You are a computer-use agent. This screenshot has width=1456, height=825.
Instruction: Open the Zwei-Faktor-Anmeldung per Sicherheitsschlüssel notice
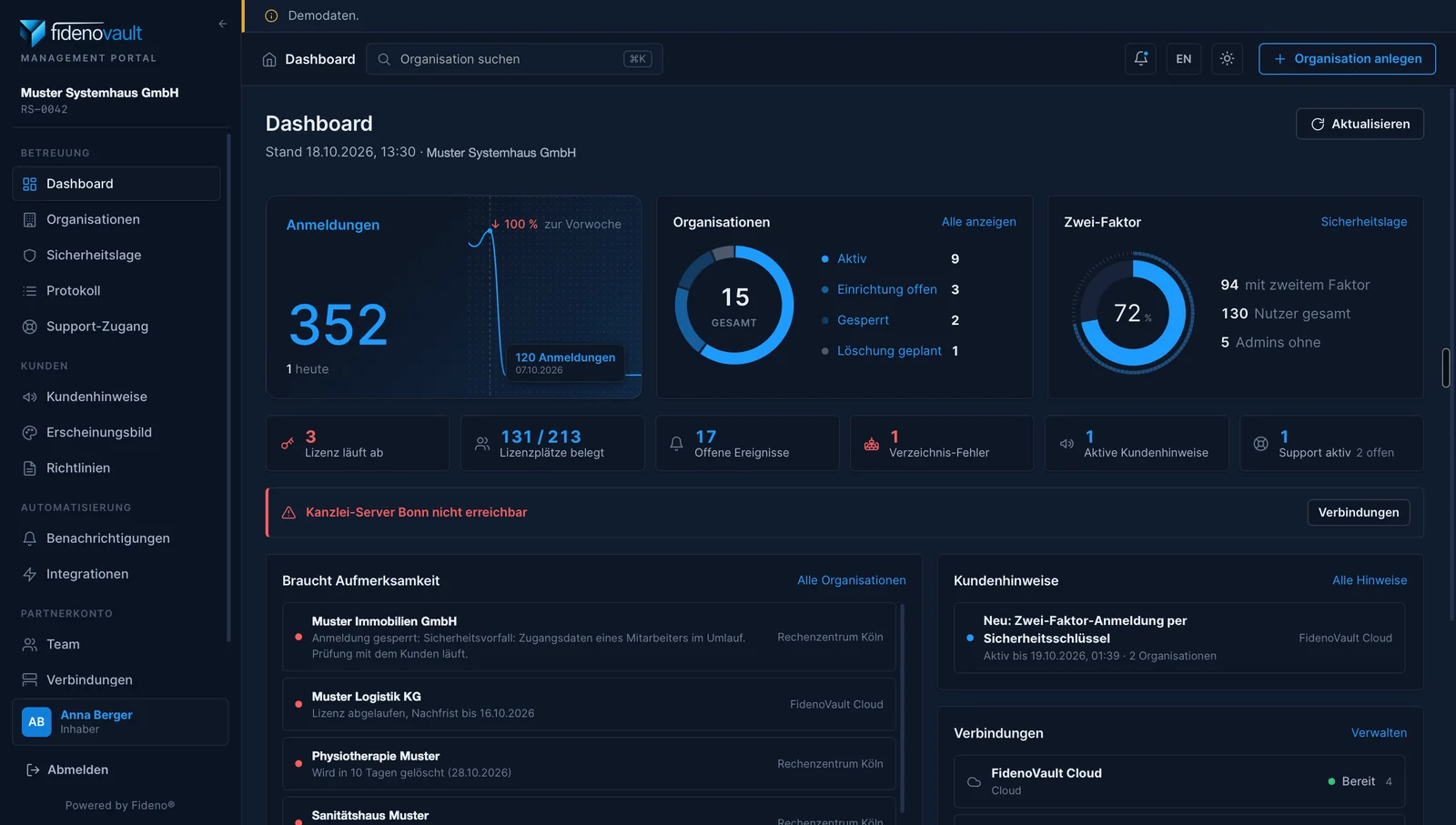(1179, 638)
